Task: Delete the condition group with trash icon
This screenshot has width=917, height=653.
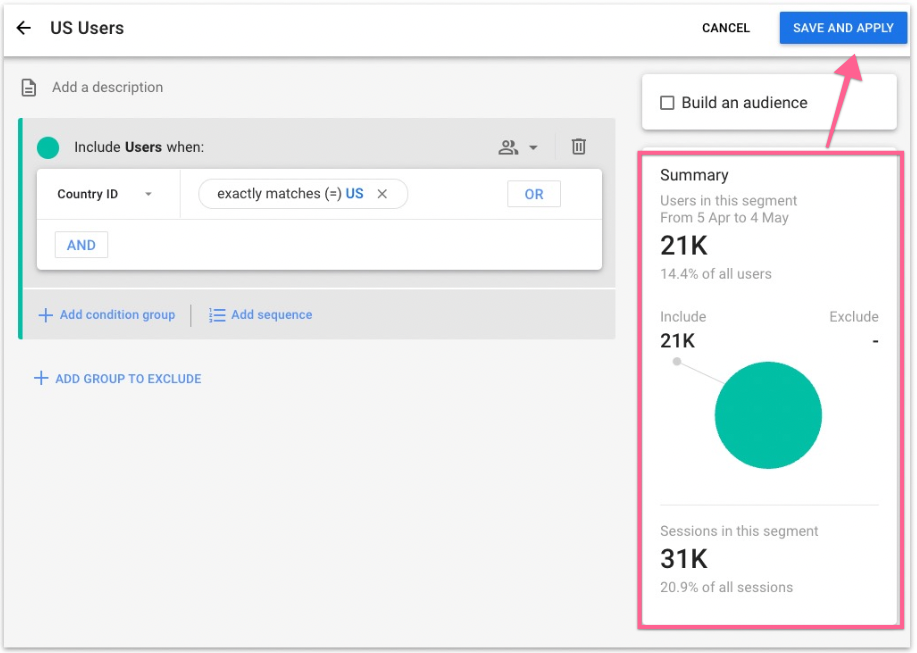Action: (x=578, y=147)
